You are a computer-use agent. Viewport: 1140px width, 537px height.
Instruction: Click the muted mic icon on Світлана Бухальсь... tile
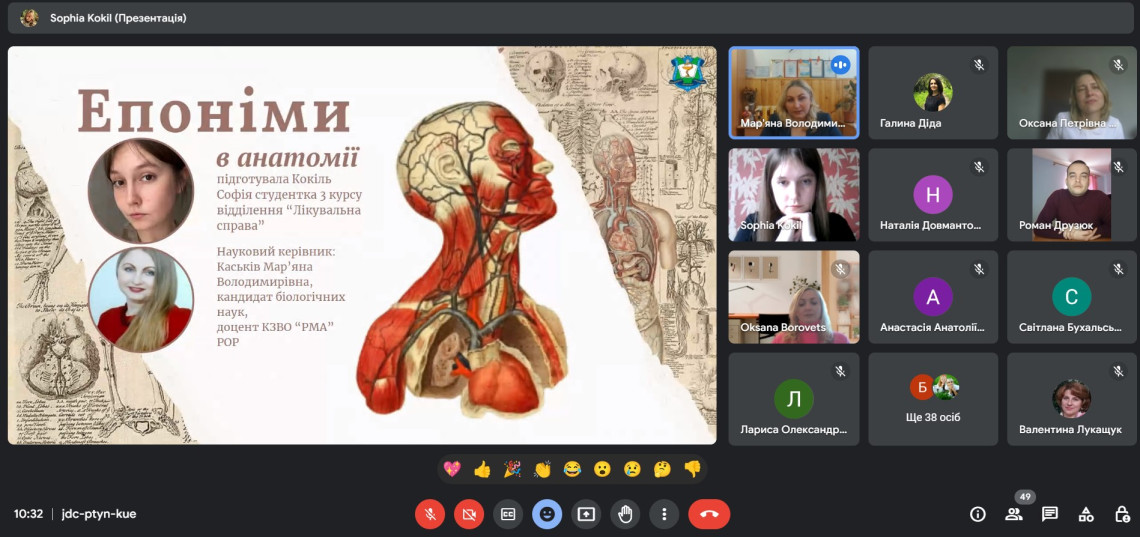(x=1118, y=270)
